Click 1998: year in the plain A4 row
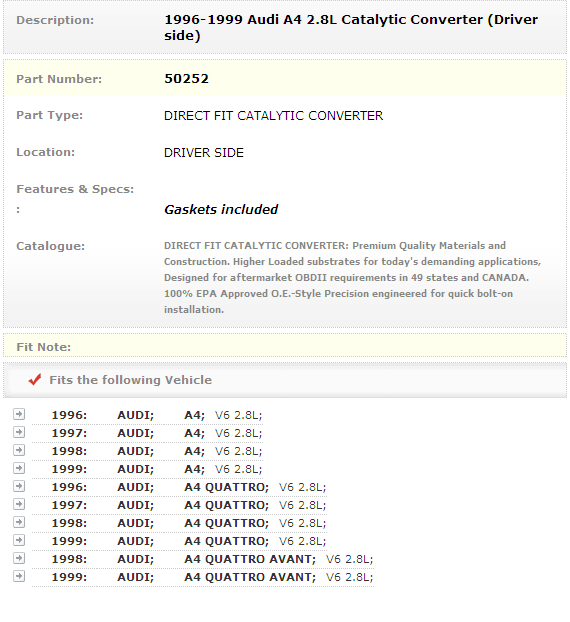This screenshot has height=622, width=570. pyautogui.click(x=69, y=451)
